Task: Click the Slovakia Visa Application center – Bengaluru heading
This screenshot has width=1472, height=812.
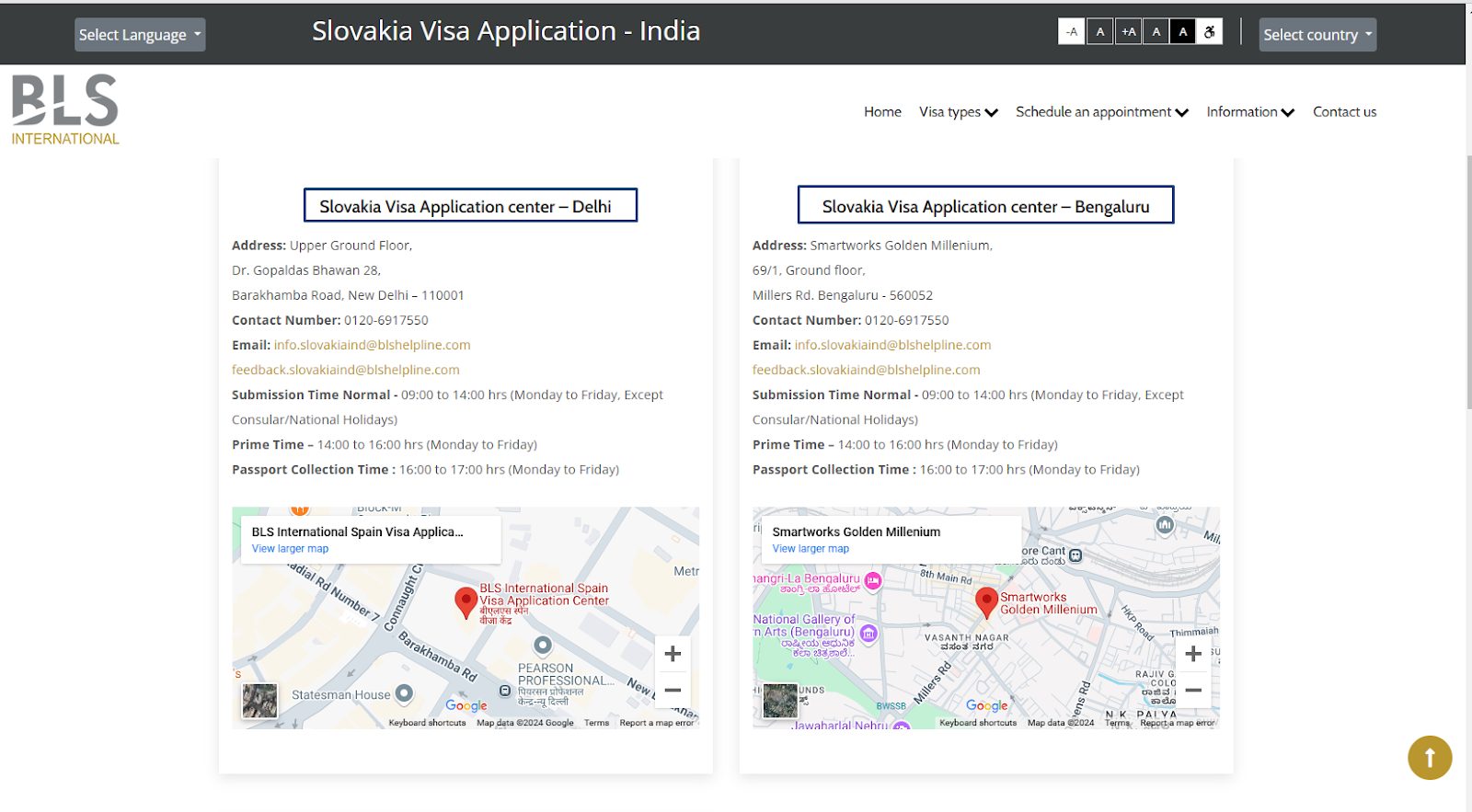Action: coord(985,205)
